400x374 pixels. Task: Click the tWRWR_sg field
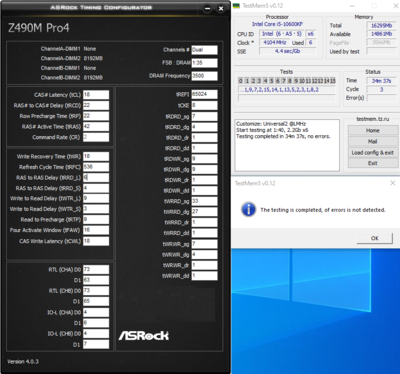click(205, 244)
